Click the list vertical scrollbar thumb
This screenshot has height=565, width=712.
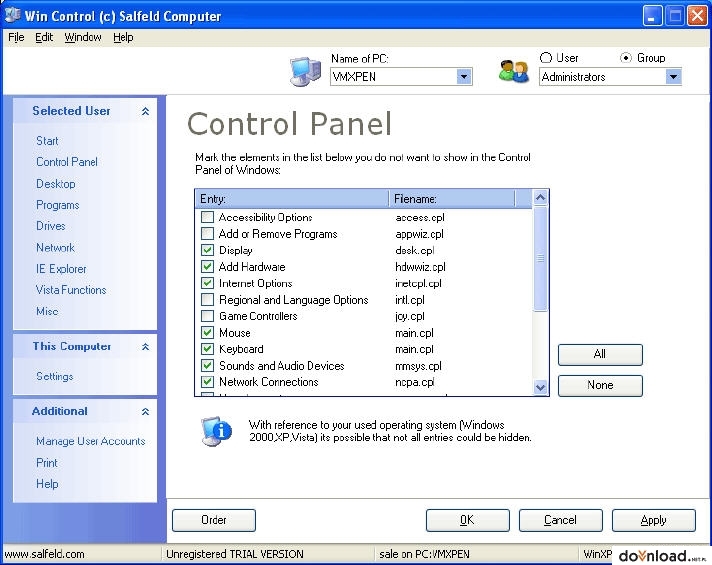[x=540, y=258]
